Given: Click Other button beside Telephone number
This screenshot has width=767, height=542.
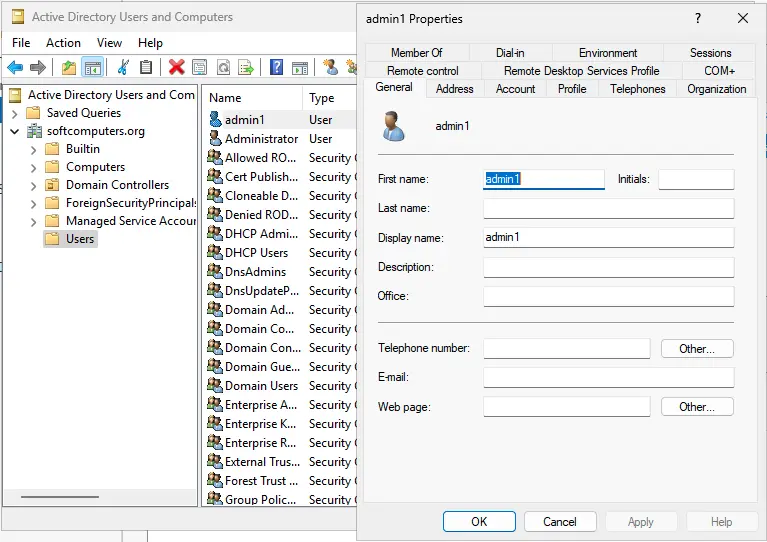Looking at the screenshot, I should click(x=697, y=349).
